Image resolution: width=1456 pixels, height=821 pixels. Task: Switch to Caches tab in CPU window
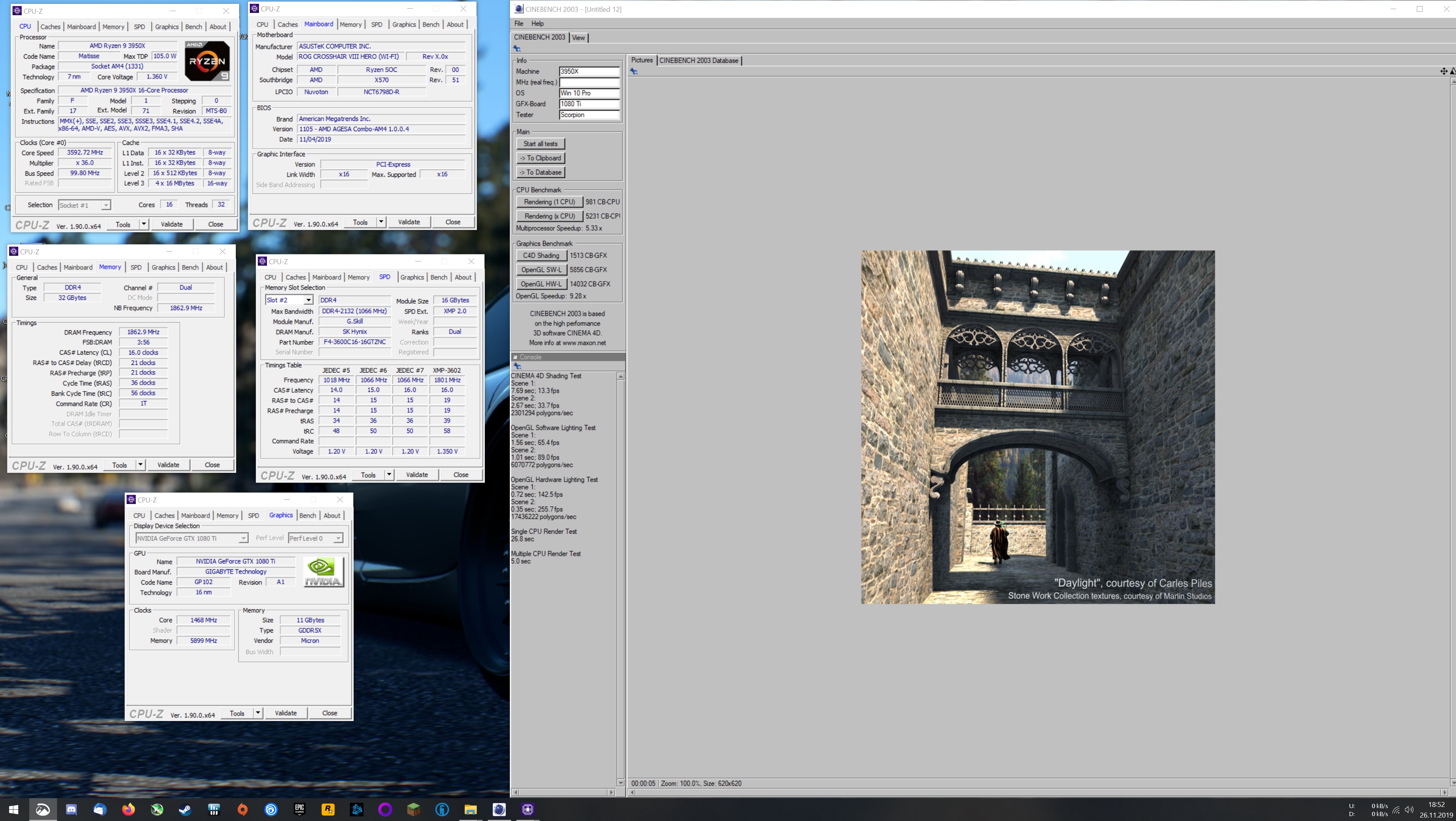point(50,27)
